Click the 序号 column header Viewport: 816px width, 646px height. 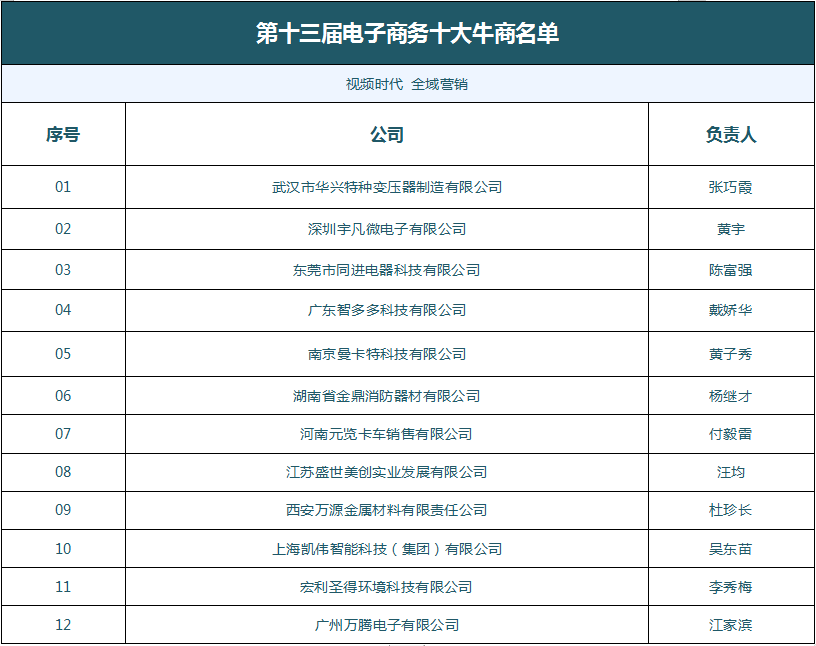click(x=63, y=134)
